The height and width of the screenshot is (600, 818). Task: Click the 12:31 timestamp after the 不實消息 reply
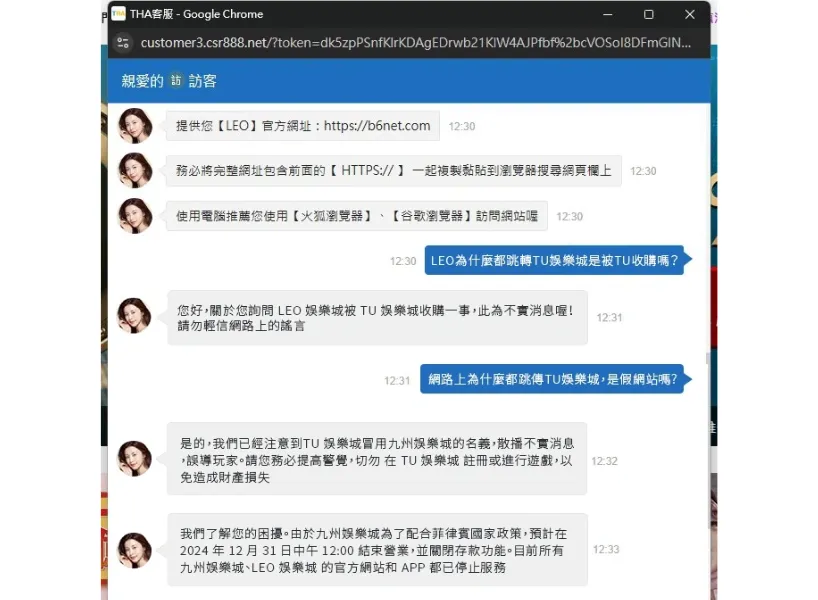point(609,317)
